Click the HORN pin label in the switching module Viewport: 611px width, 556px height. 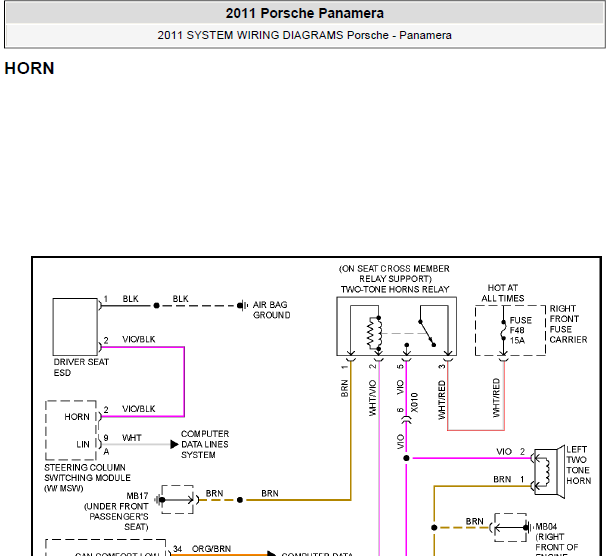pos(77,417)
